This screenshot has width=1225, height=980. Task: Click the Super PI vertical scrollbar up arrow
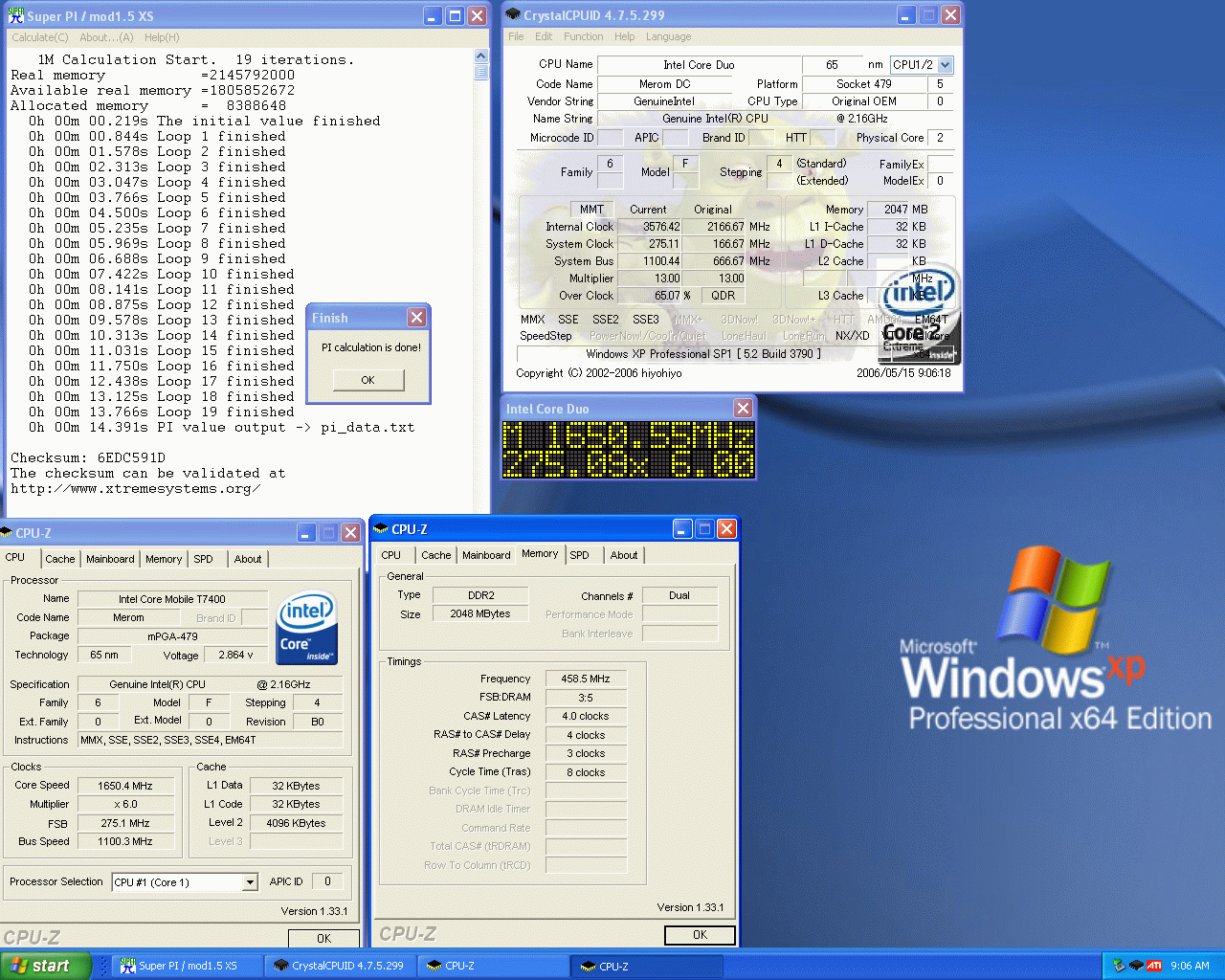481,57
